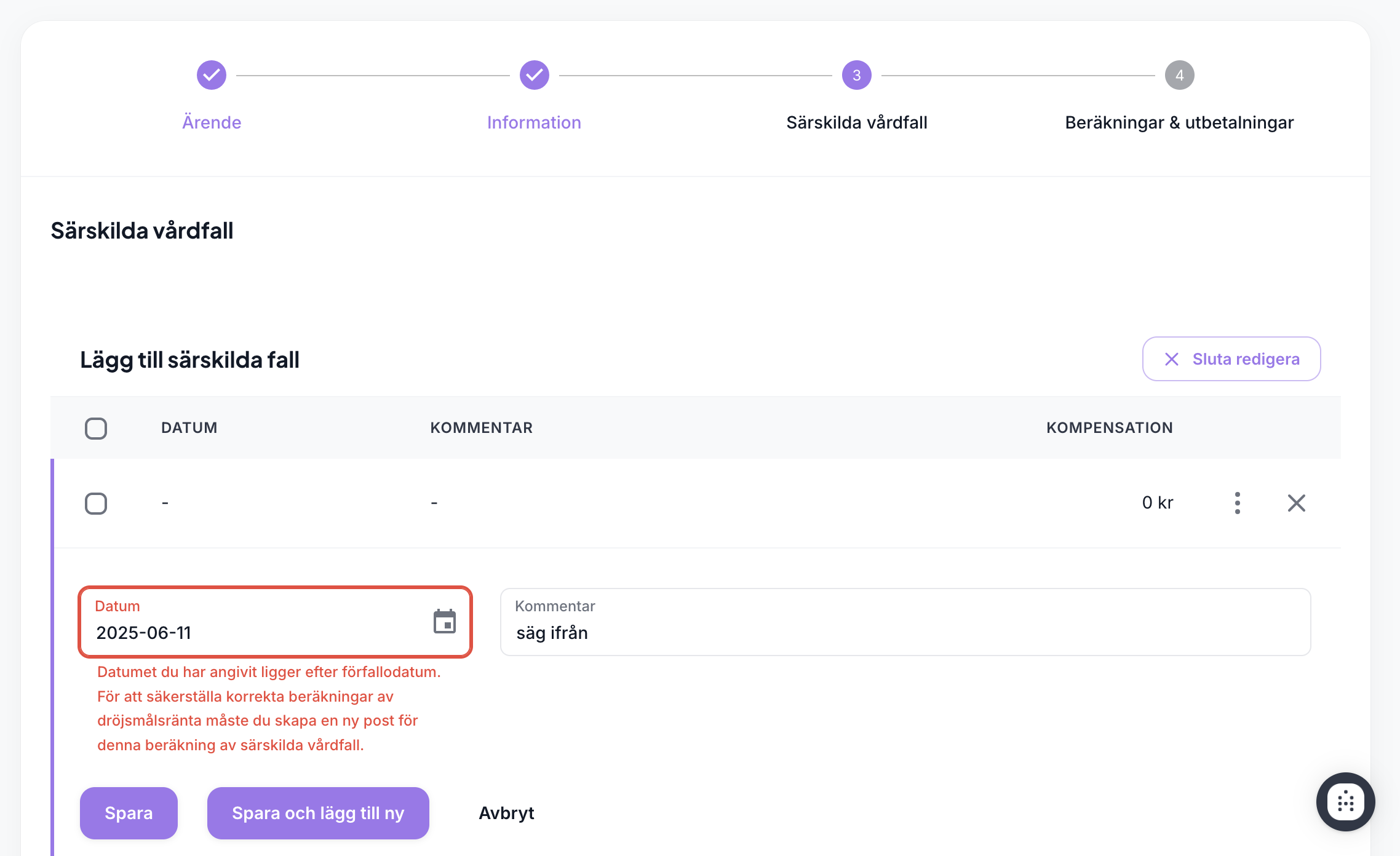Click step 3 circle in stepper
The width and height of the screenshot is (1400, 856).
tap(856, 75)
